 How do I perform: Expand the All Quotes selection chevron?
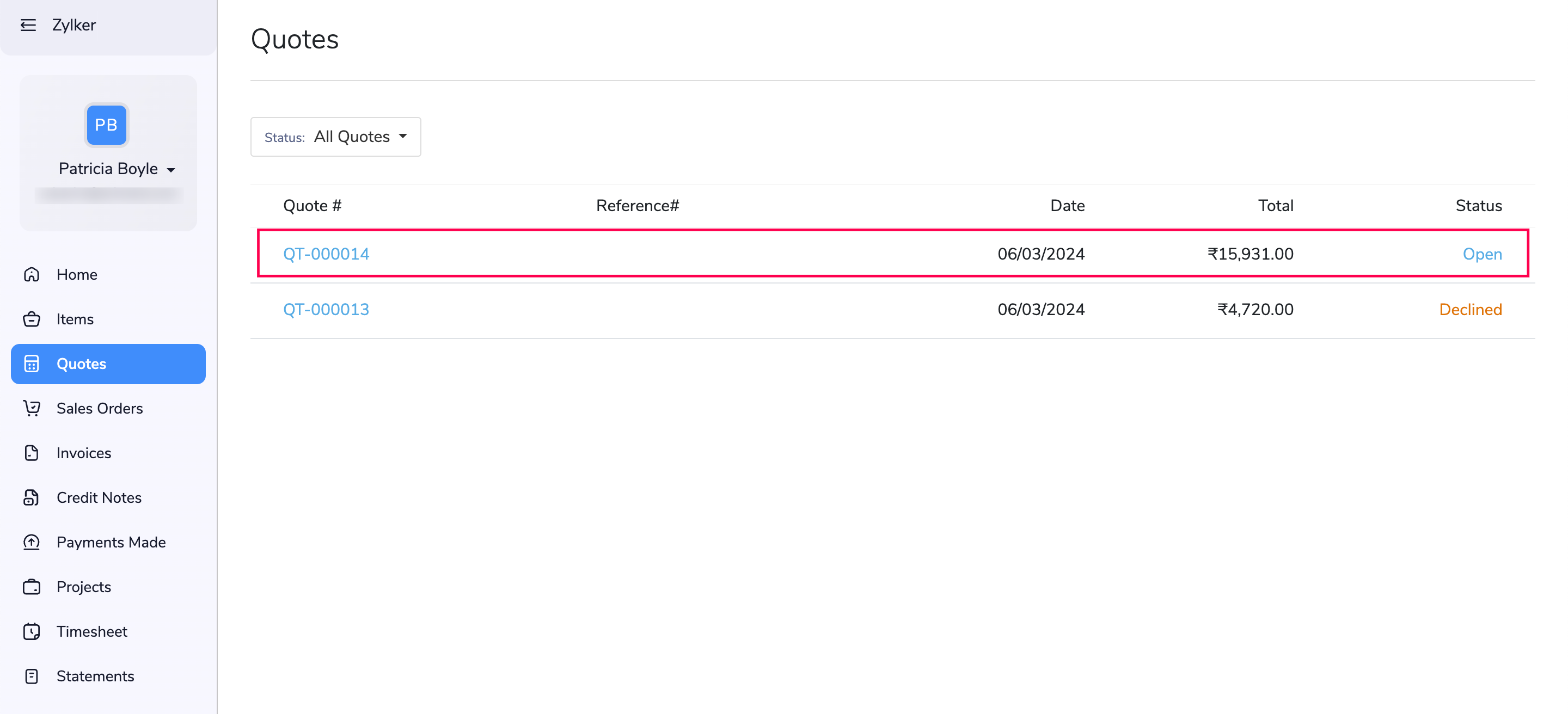coord(403,136)
